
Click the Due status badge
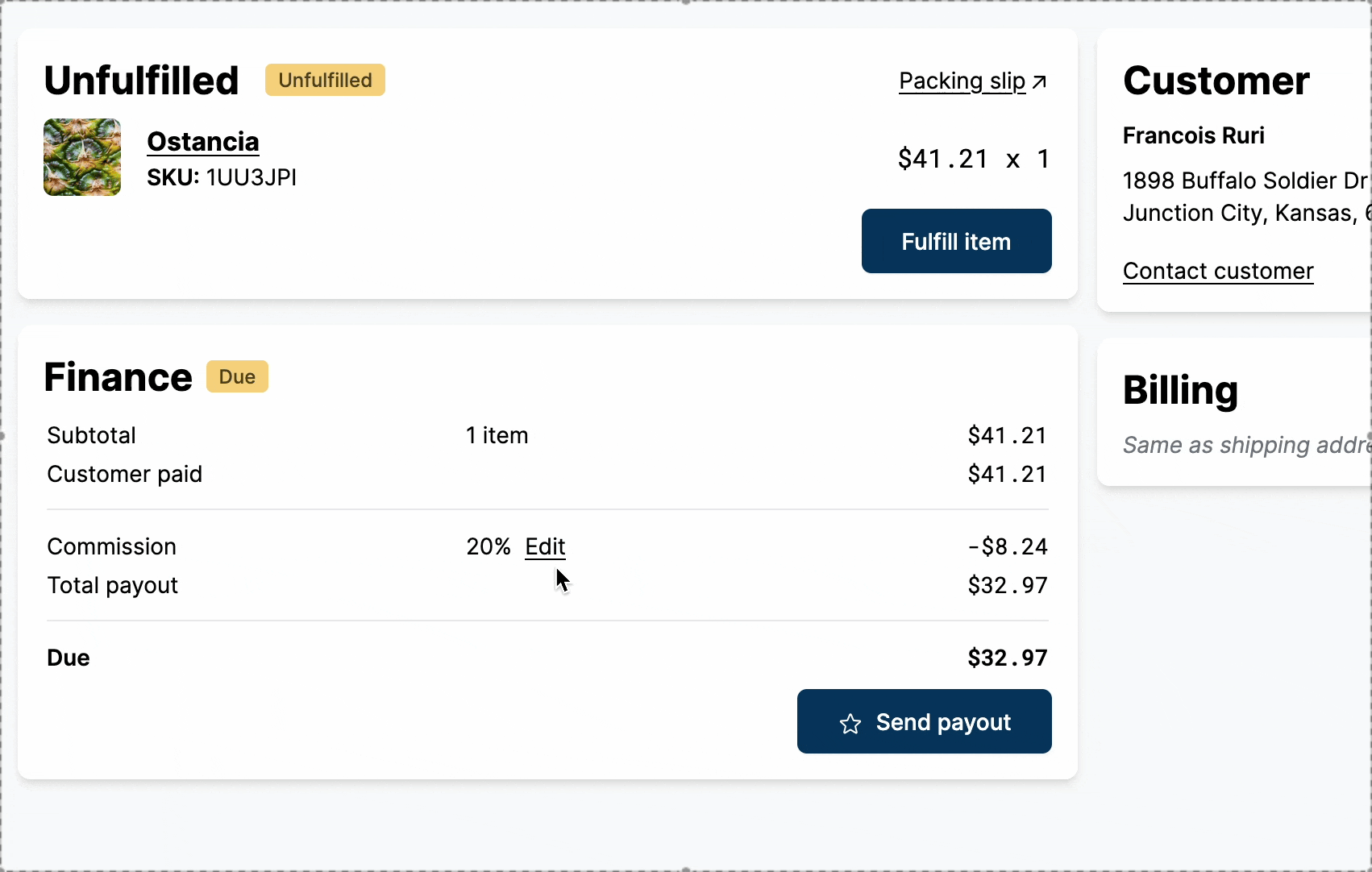tap(237, 376)
